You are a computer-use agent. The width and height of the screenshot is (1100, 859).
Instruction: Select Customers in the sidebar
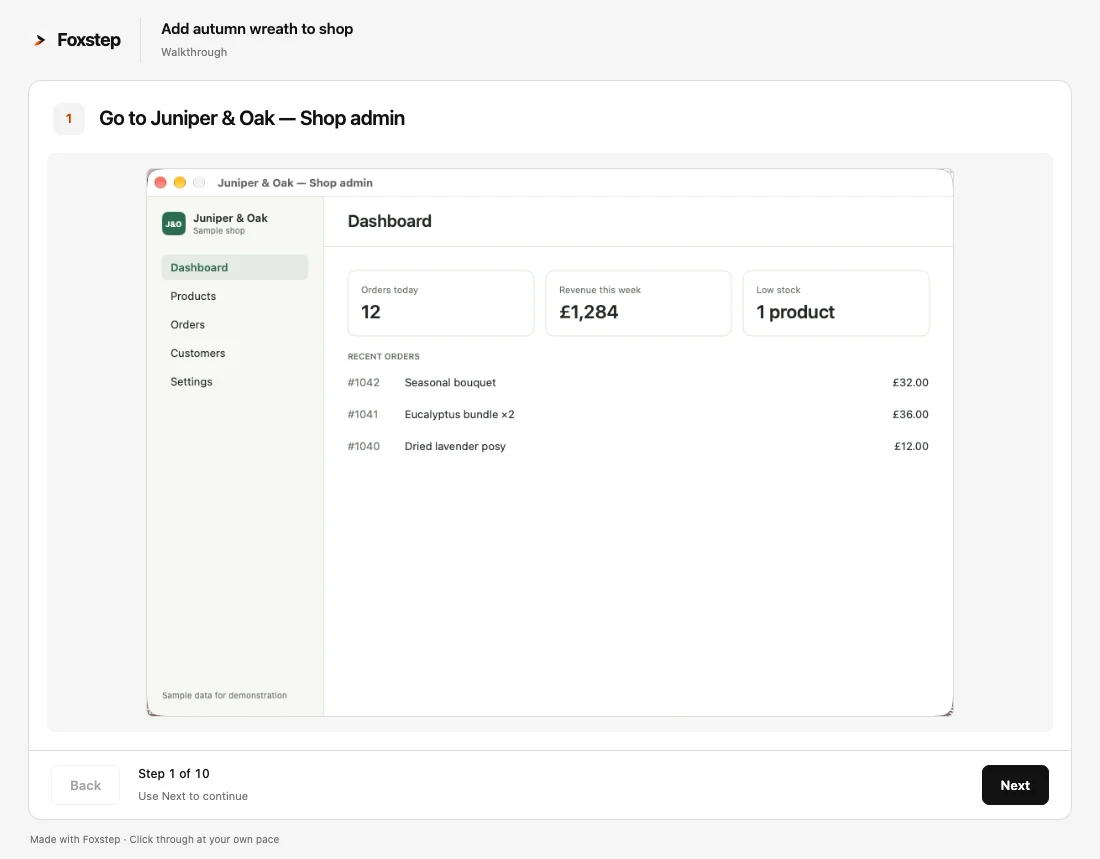(234, 353)
